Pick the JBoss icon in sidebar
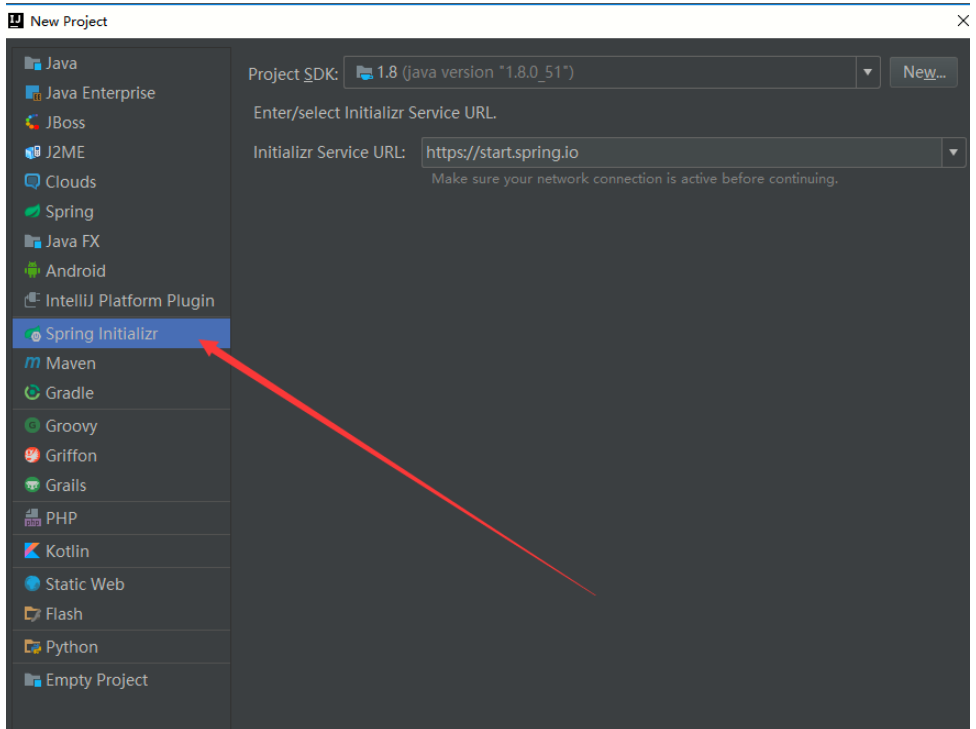 point(32,122)
